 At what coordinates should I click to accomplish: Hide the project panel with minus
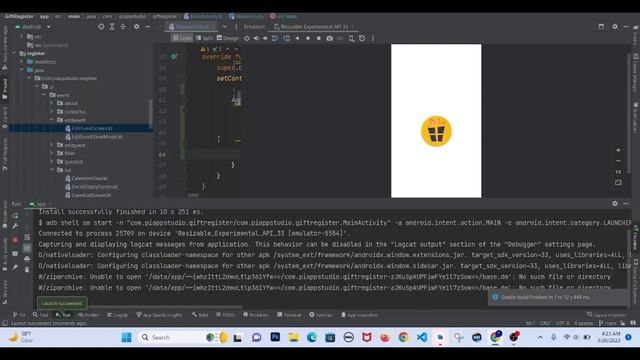pyautogui.click(x=148, y=27)
